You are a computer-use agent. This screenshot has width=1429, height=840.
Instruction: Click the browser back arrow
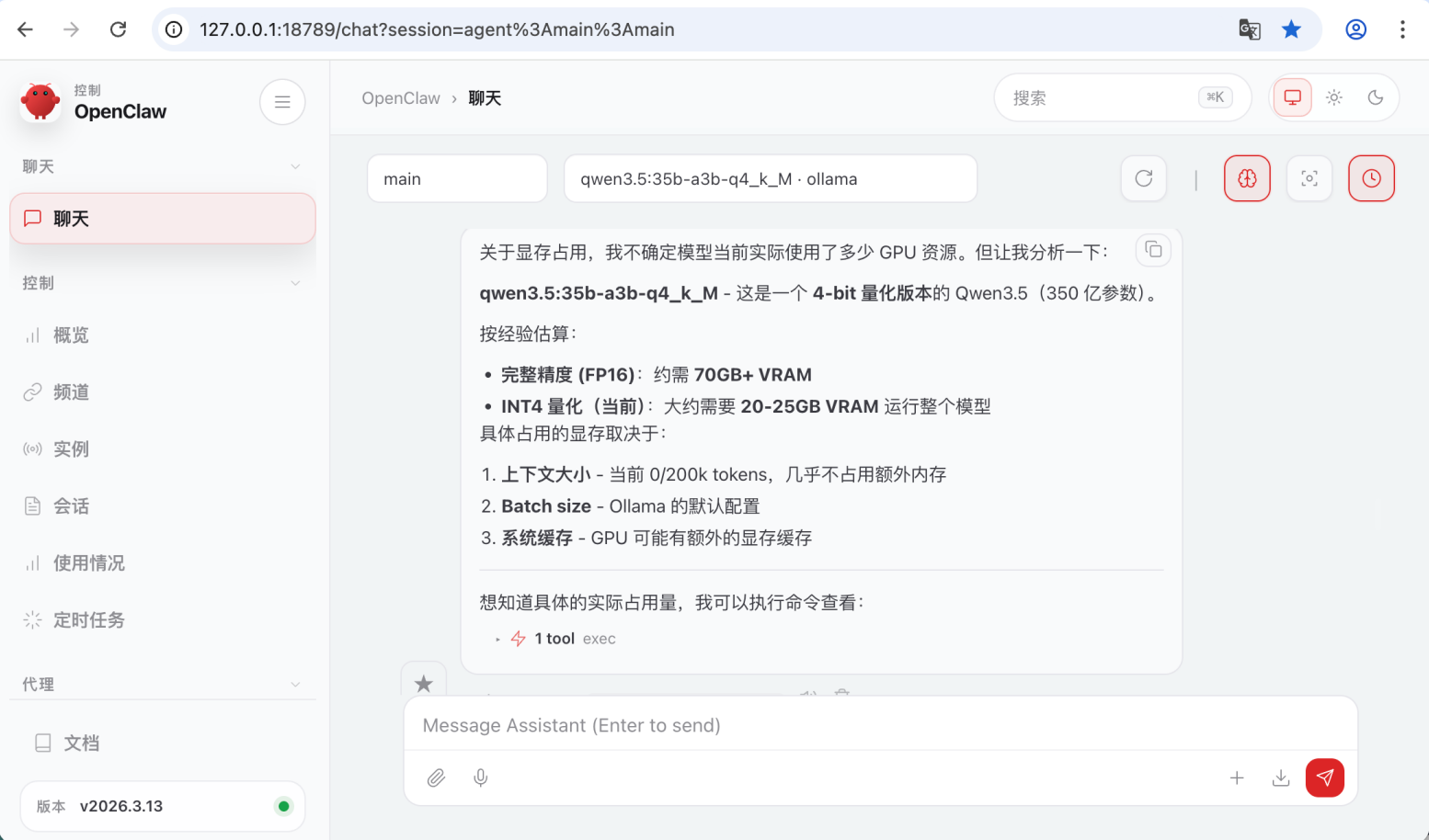[26, 29]
